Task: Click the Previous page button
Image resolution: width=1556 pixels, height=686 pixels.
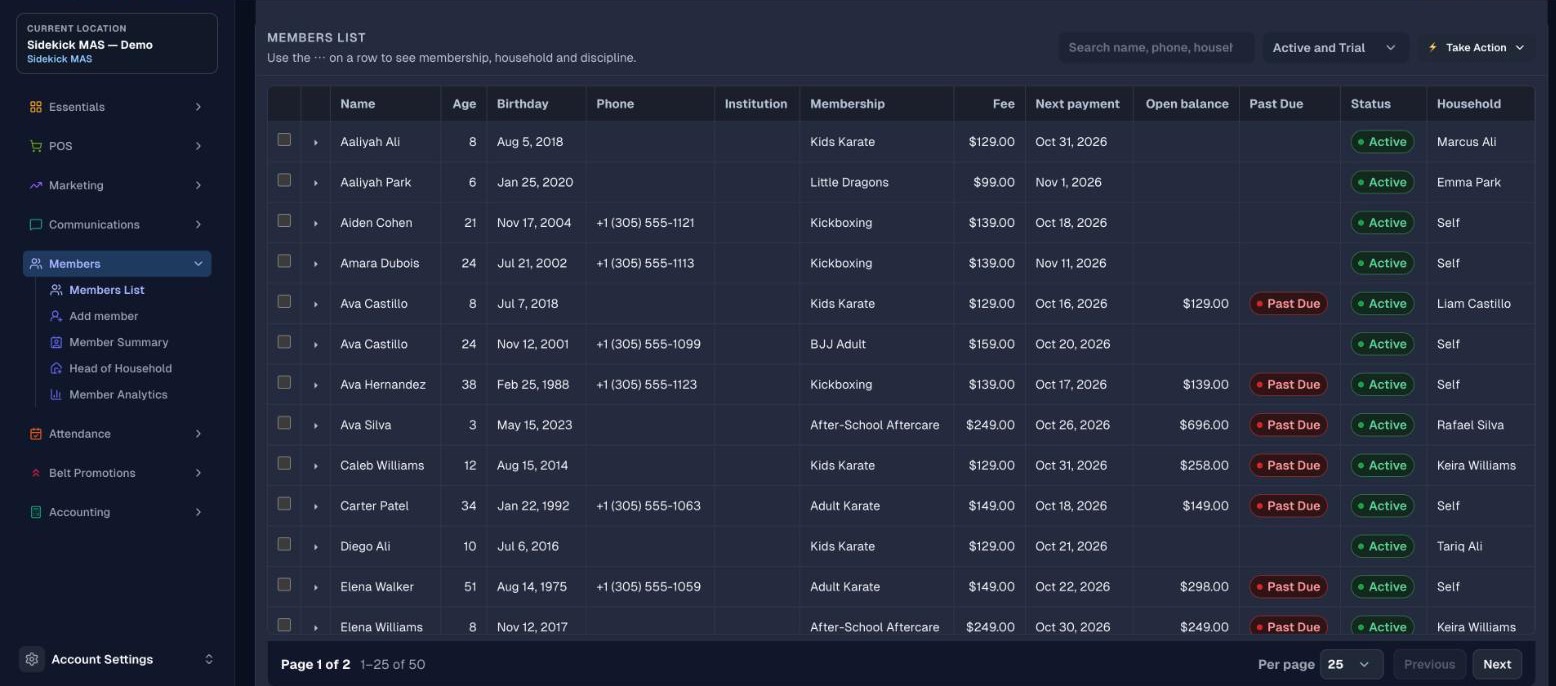Action: pyautogui.click(x=1429, y=664)
